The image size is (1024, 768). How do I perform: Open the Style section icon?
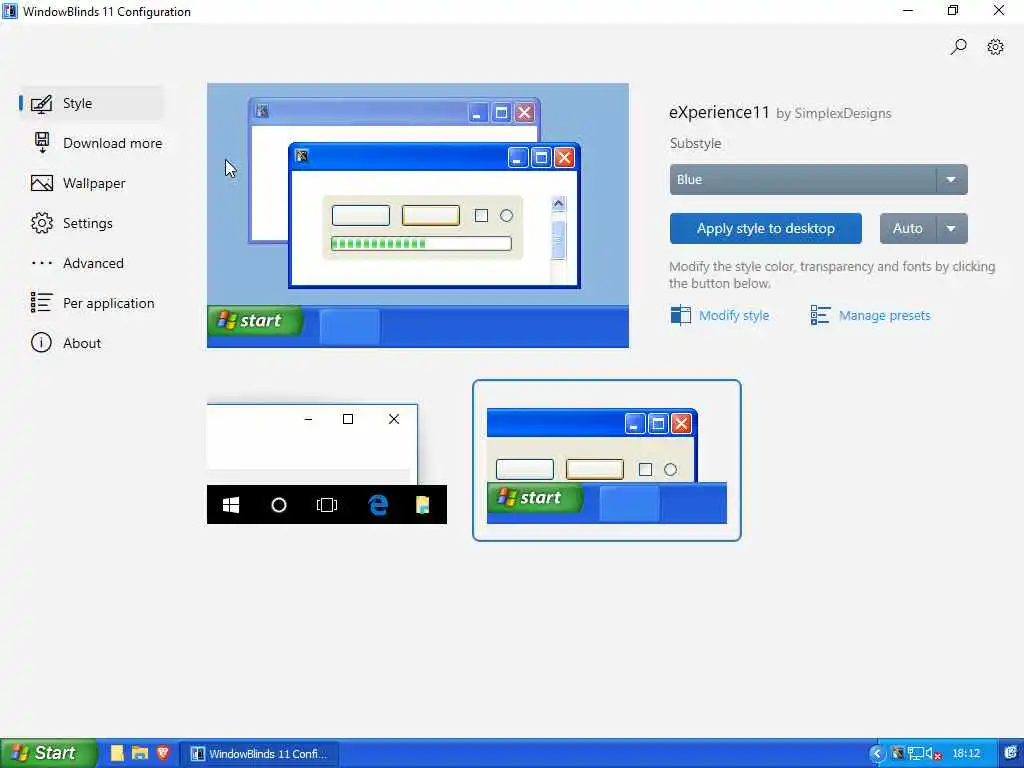coord(41,104)
